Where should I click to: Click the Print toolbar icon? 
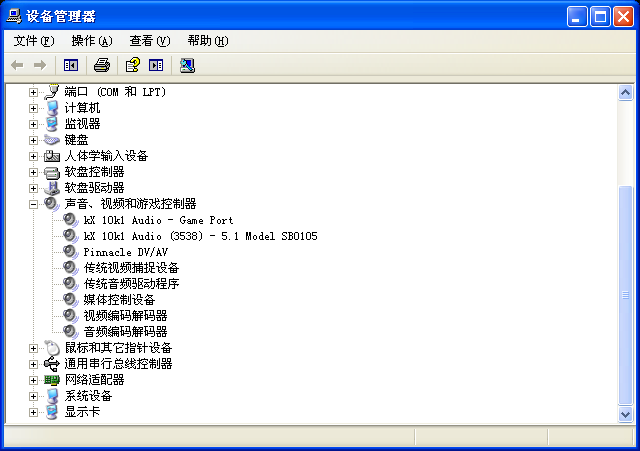(x=102, y=65)
